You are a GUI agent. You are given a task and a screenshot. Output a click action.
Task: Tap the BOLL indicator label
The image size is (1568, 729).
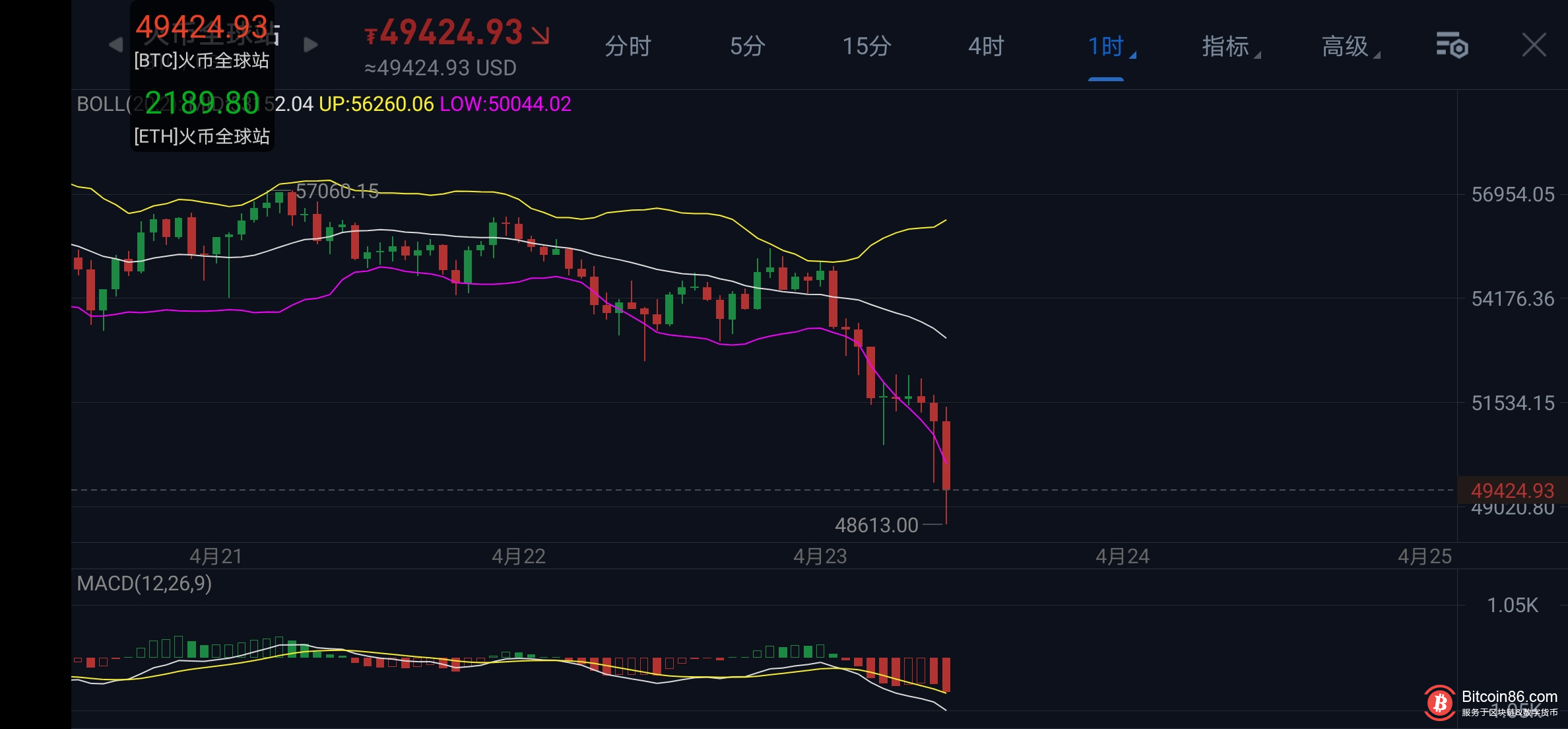click(x=100, y=104)
